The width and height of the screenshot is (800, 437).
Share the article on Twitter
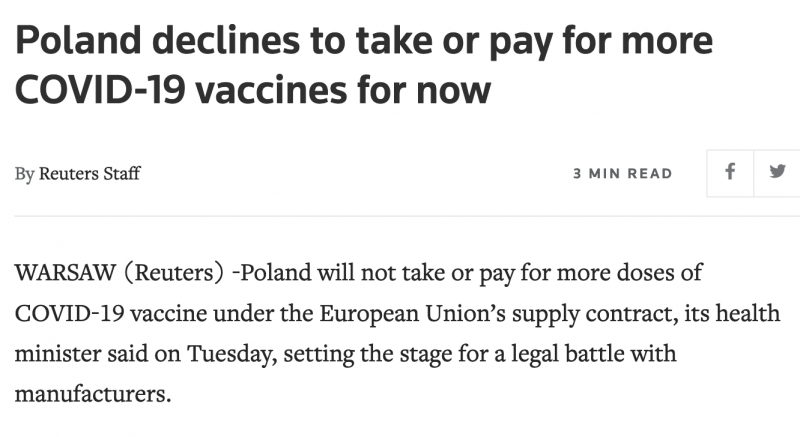point(777,172)
